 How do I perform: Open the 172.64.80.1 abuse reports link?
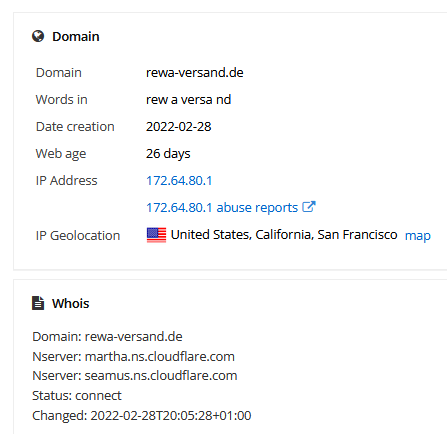coord(222,207)
